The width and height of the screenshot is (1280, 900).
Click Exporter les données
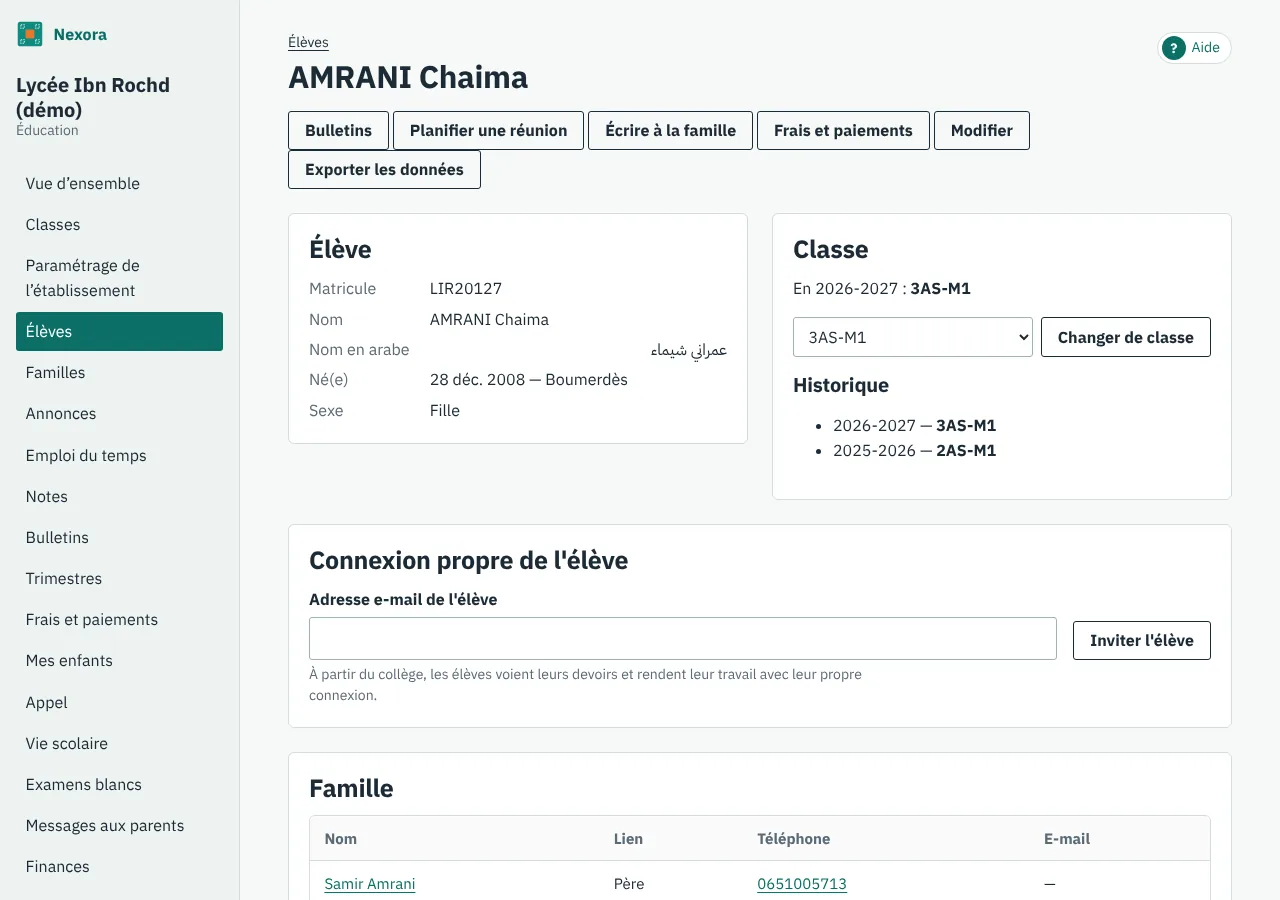[384, 169]
